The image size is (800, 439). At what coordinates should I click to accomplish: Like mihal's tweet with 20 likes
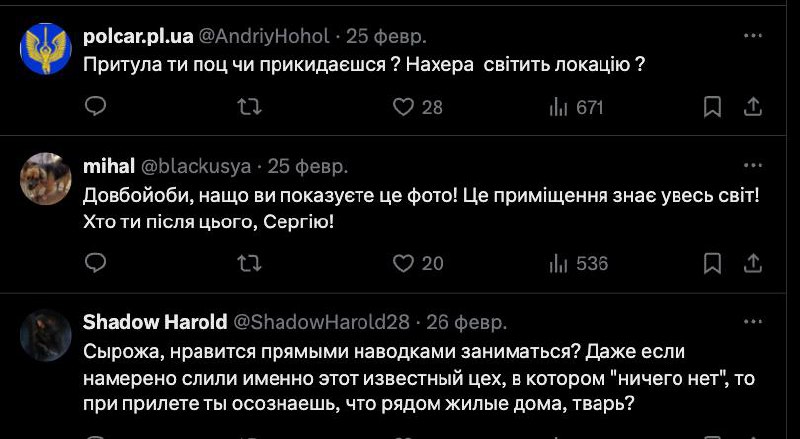tap(403, 263)
